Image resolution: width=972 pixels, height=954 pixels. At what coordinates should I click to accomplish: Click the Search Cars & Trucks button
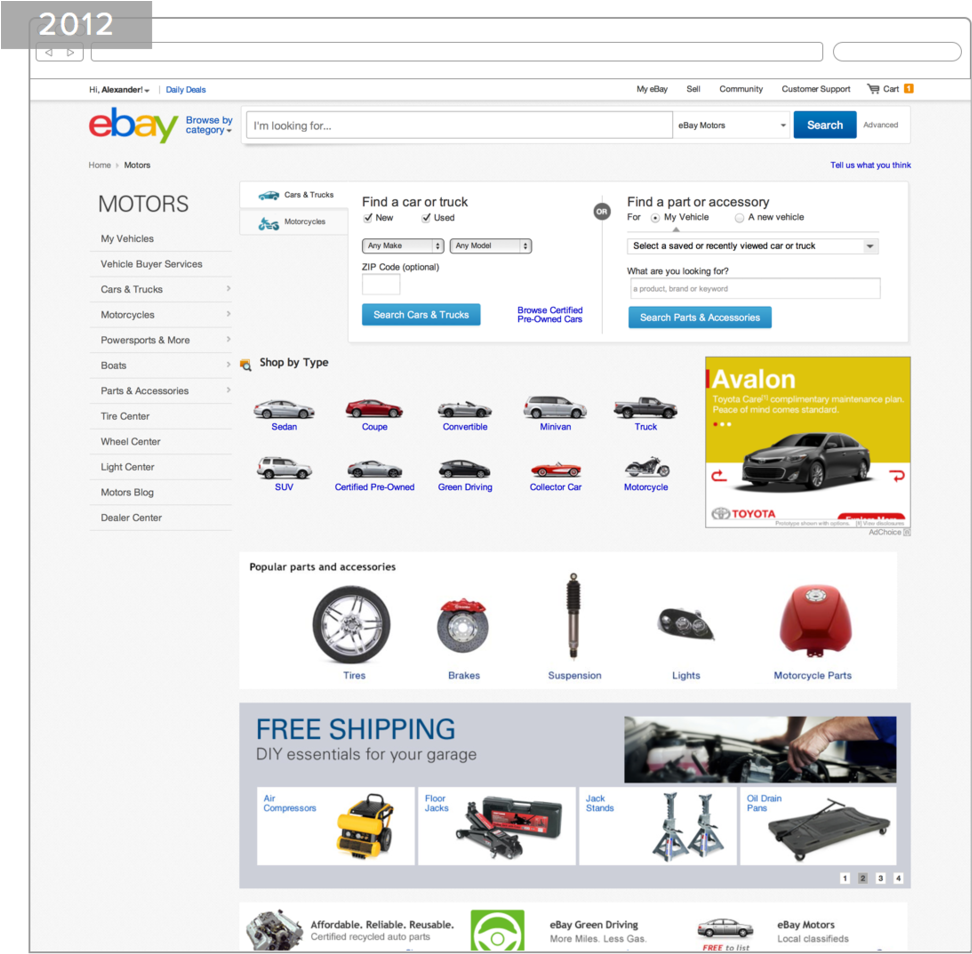coord(420,314)
